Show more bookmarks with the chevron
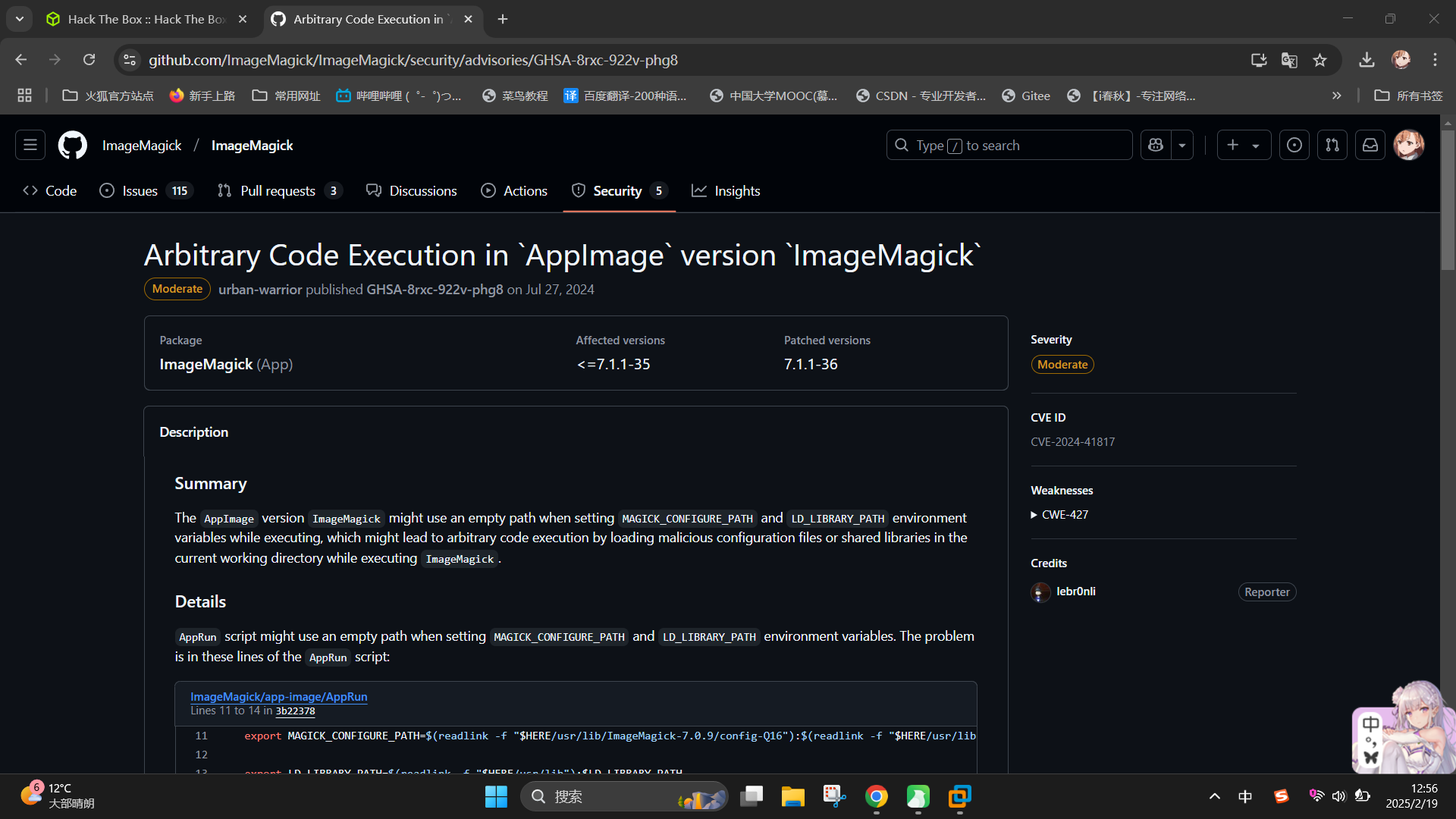1456x819 pixels. tap(1336, 96)
